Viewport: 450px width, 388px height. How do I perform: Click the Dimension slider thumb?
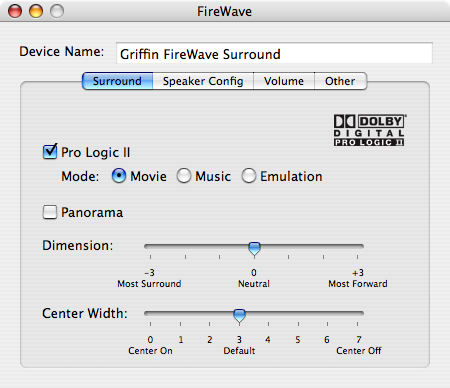pyautogui.click(x=254, y=249)
